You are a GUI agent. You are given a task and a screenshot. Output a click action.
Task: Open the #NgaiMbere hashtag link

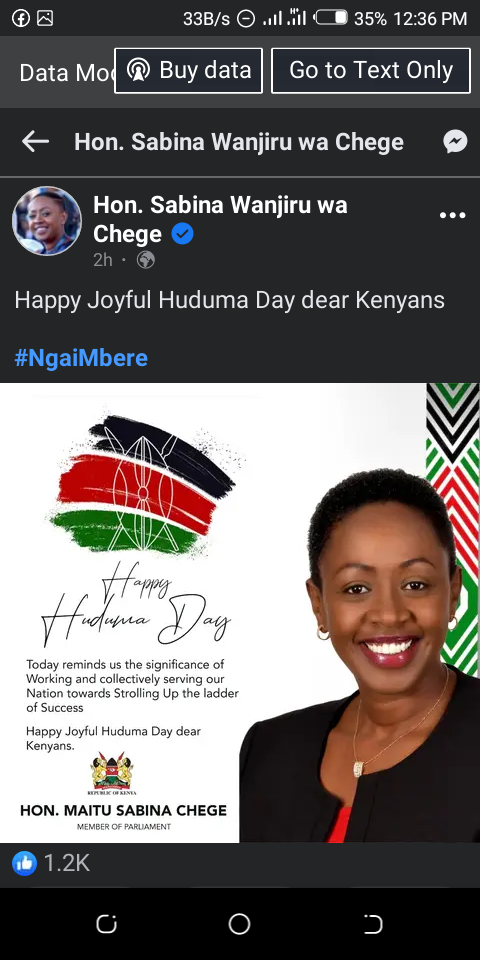coord(81,358)
